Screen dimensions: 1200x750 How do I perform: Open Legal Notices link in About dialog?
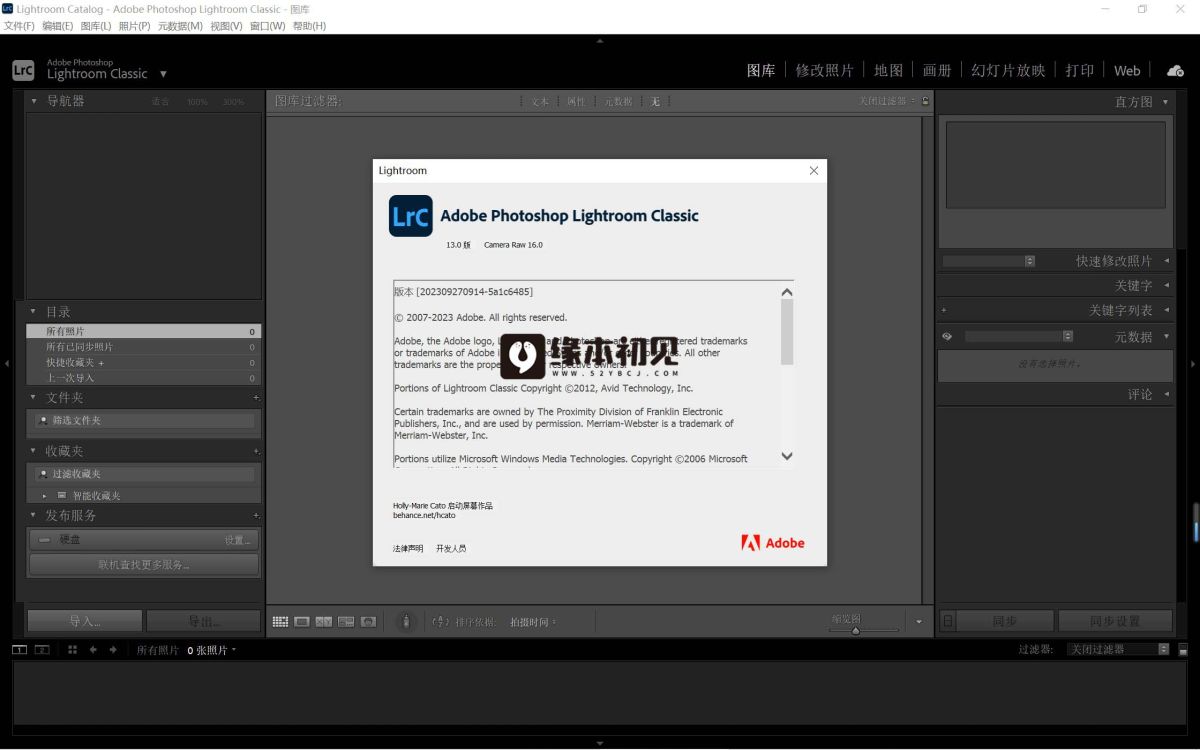click(x=408, y=548)
